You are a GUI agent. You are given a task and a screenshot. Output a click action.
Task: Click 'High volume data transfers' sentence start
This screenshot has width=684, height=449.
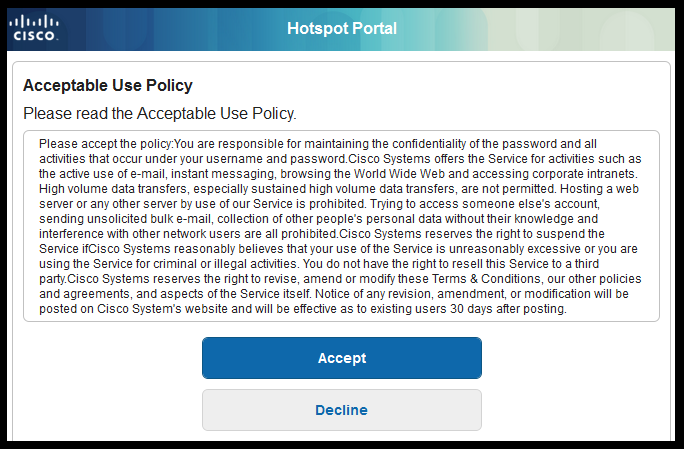pyautogui.click(x=114, y=189)
